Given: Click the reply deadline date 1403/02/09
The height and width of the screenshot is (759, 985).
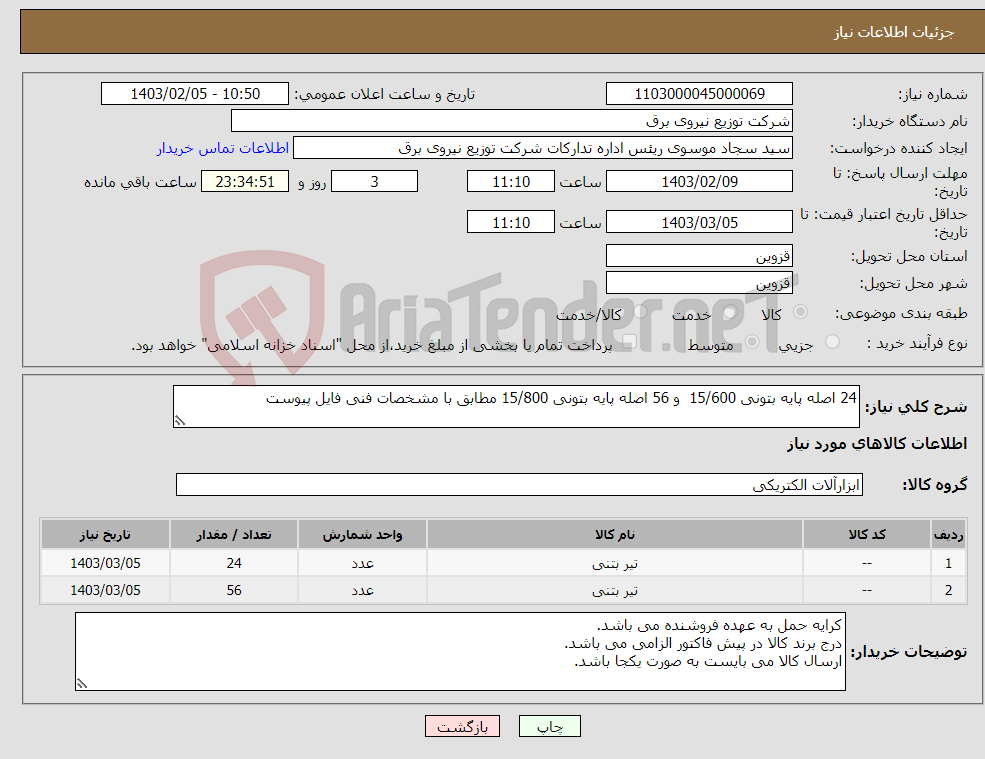Looking at the screenshot, I should tap(699, 182).
